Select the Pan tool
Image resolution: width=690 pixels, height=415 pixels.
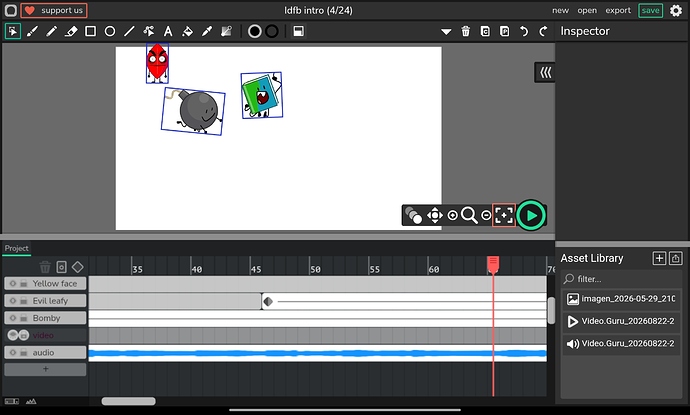[x=435, y=215]
